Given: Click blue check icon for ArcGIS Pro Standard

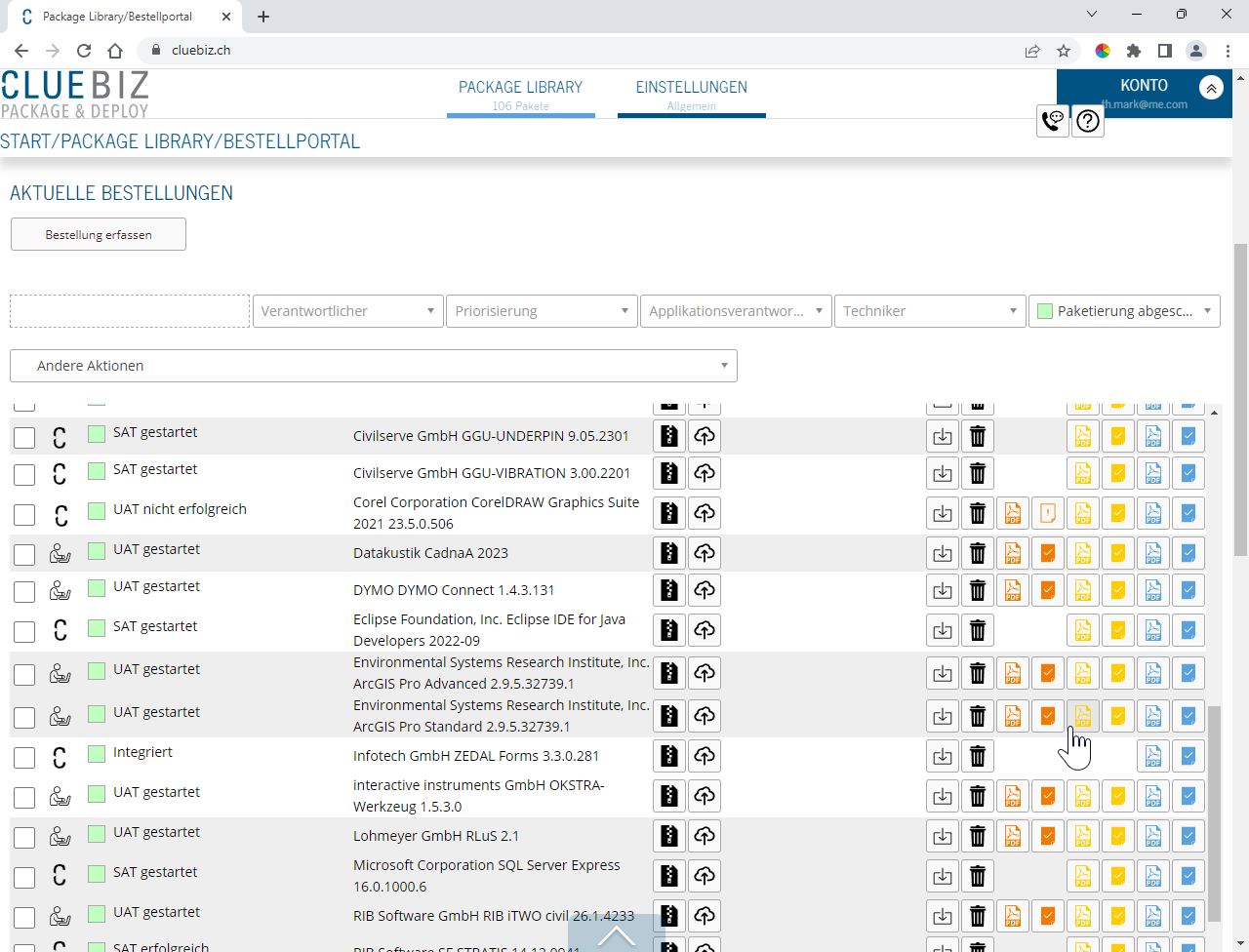Looking at the screenshot, I should pyautogui.click(x=1189, y=716).
